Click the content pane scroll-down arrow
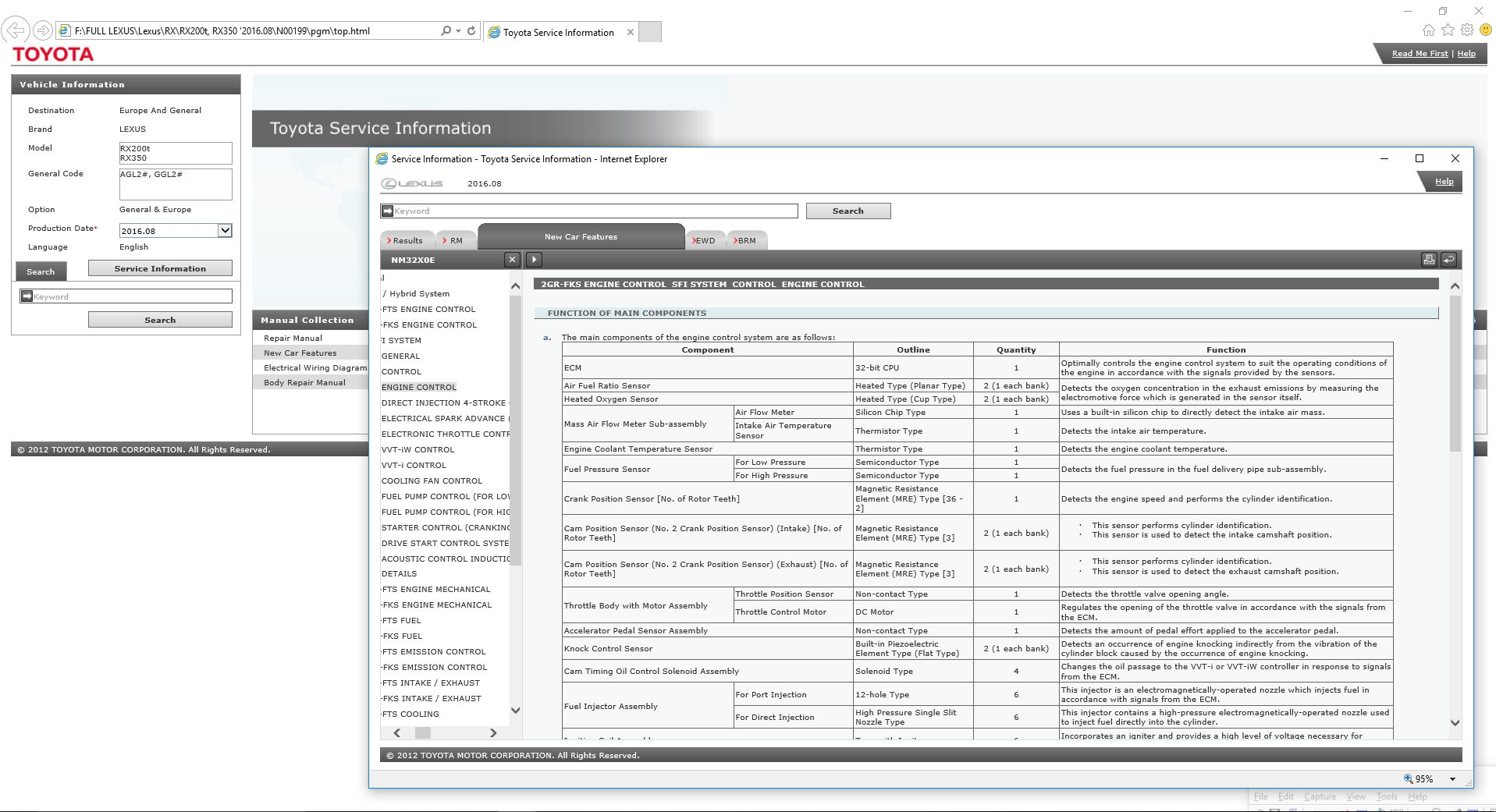The image size is (1496, 812). click(1455, 722)
